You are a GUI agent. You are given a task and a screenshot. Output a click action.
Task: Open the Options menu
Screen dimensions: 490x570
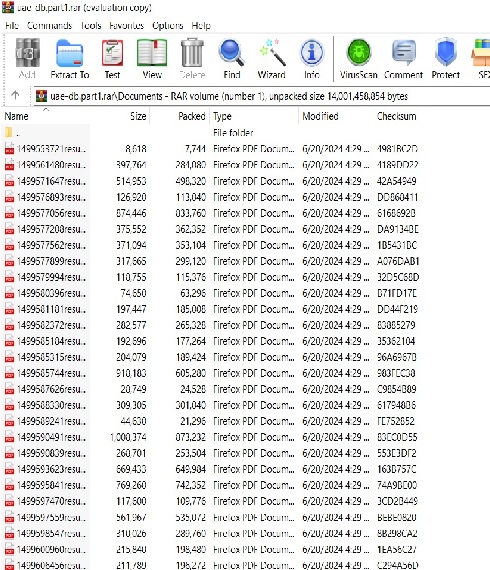pyautogui.click(x=168, y=25)
